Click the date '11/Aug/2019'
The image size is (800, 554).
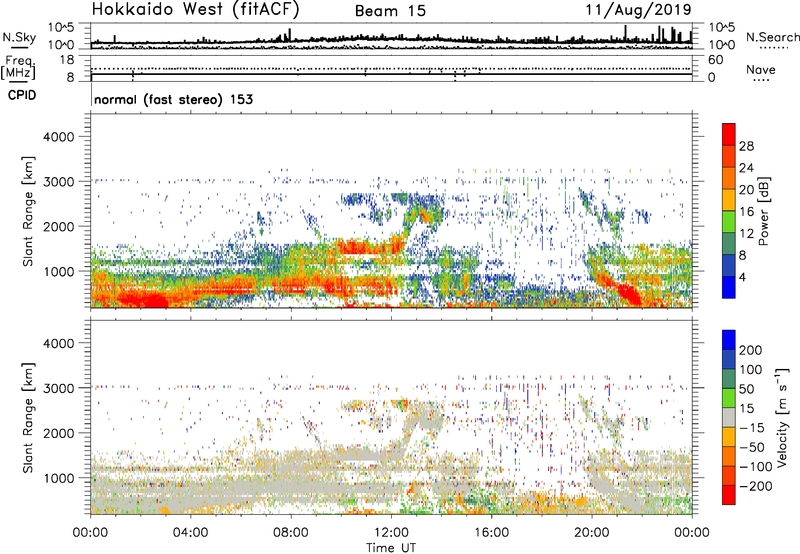click(x=638, y=10)
